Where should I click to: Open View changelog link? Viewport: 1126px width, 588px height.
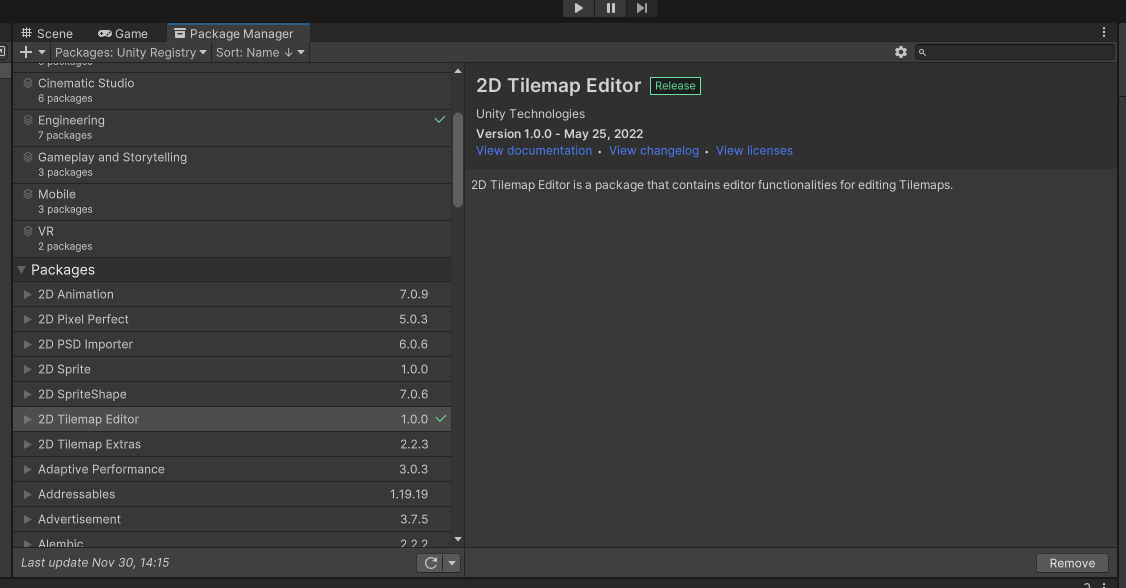pyautogui.click(x=653, y=151)
